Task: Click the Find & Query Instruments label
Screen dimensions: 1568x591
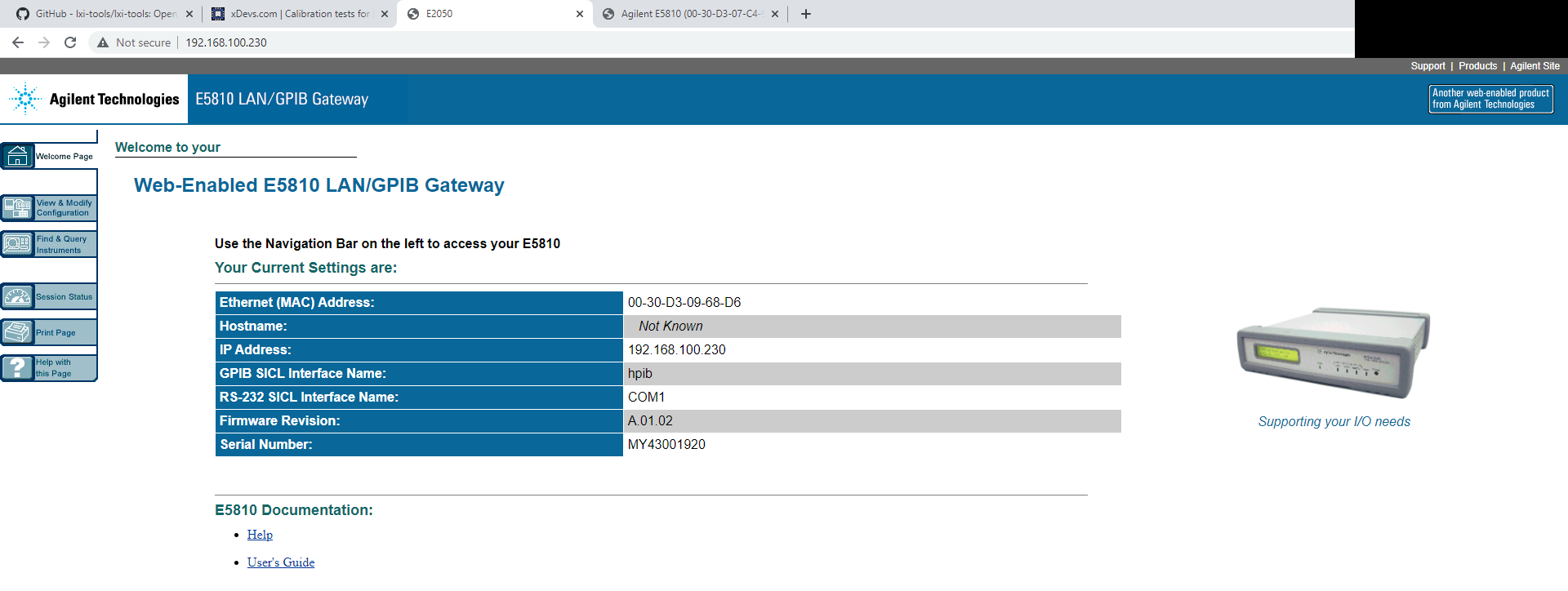Action: [61, 244]
